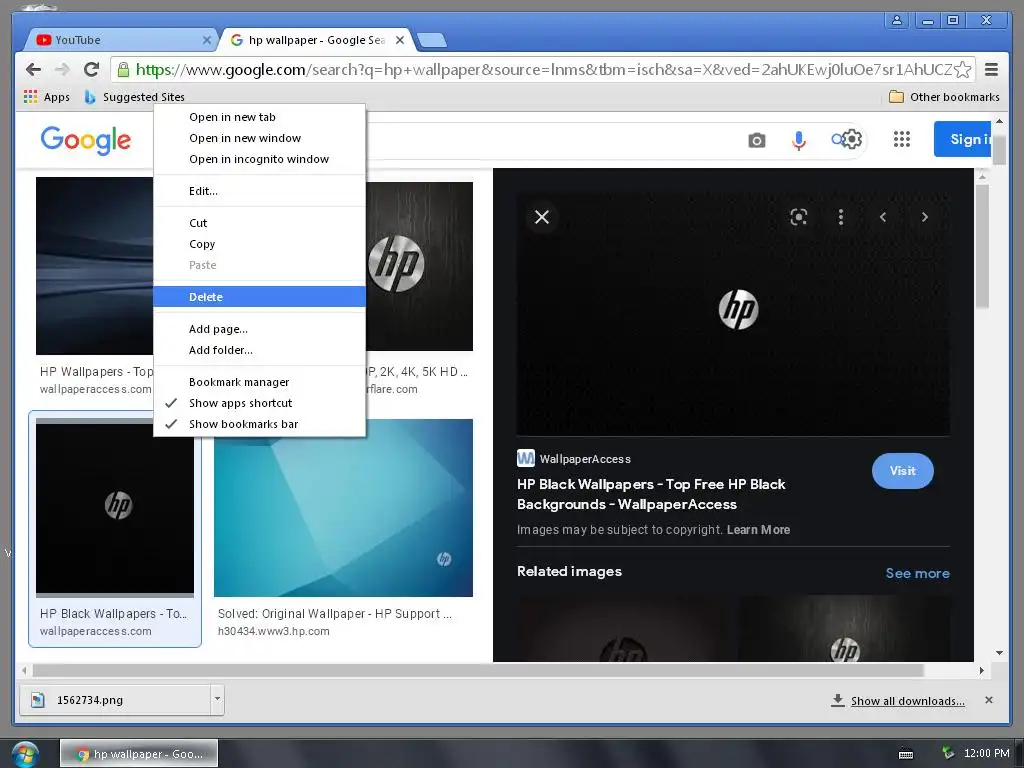
Task: Click the horizontal scrollbar at the bottom of the page
Action: coord(477,671)
